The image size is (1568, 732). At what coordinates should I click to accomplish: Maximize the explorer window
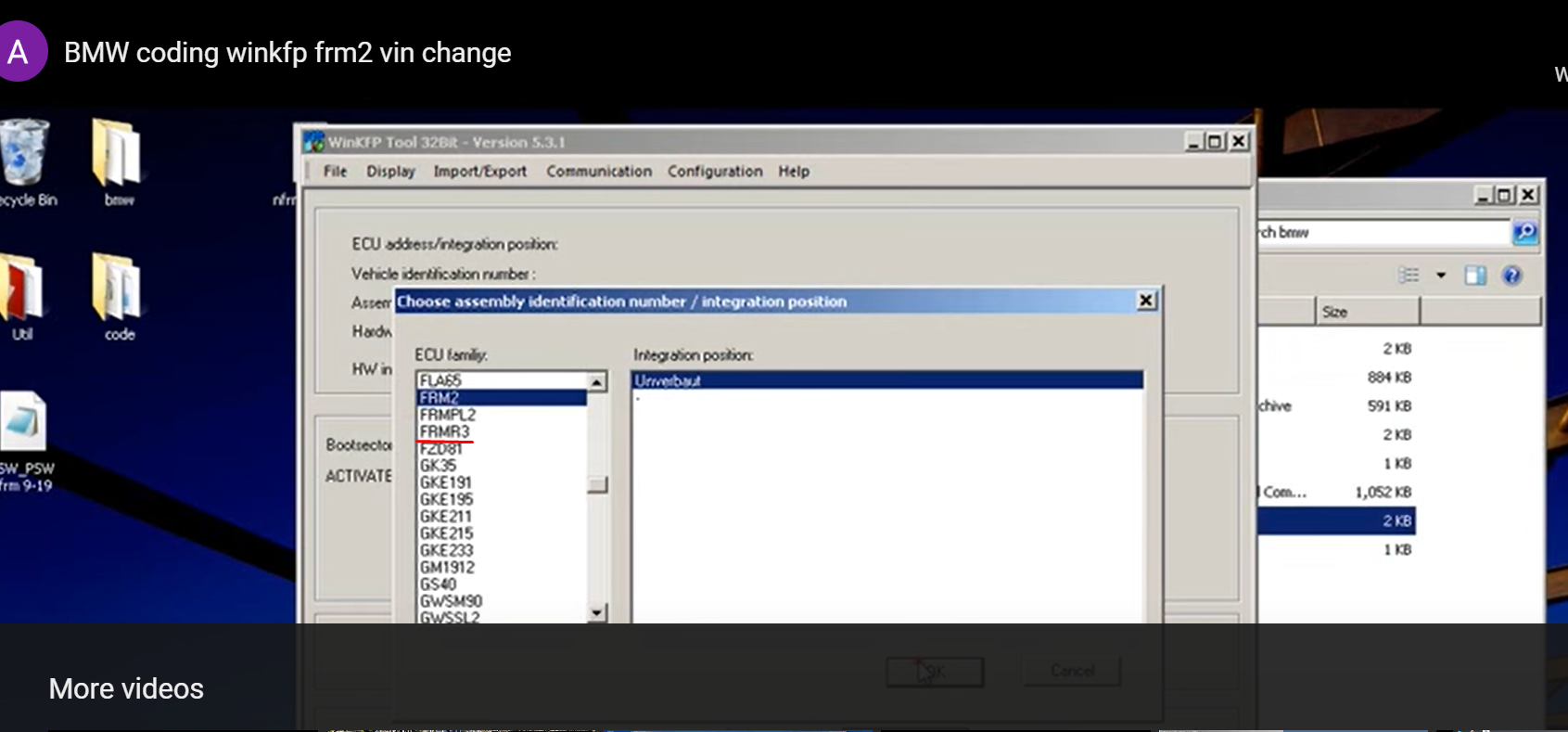pos(1504,195)
